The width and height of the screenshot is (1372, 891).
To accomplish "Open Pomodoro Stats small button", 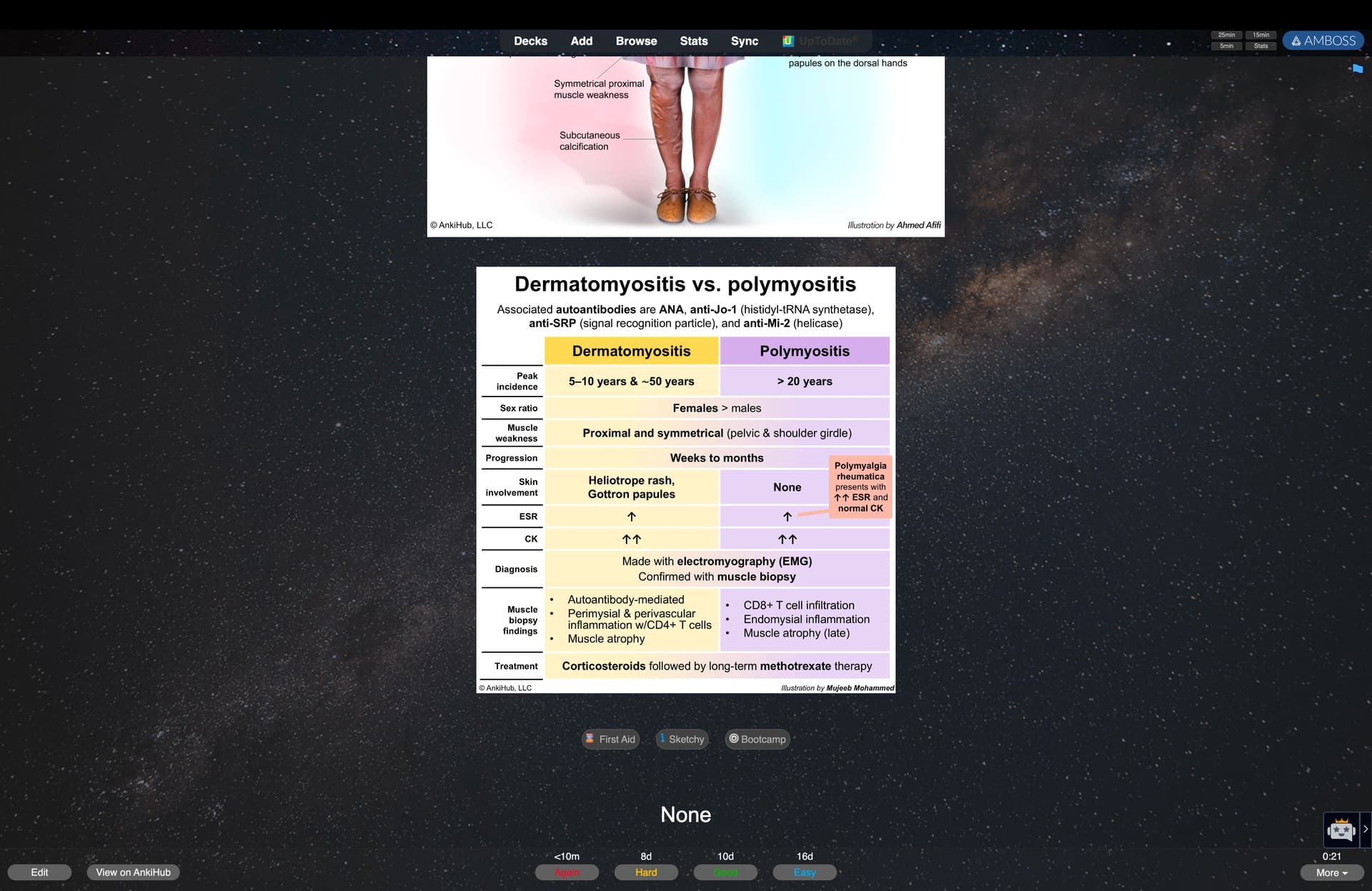I will (1261, 46).
